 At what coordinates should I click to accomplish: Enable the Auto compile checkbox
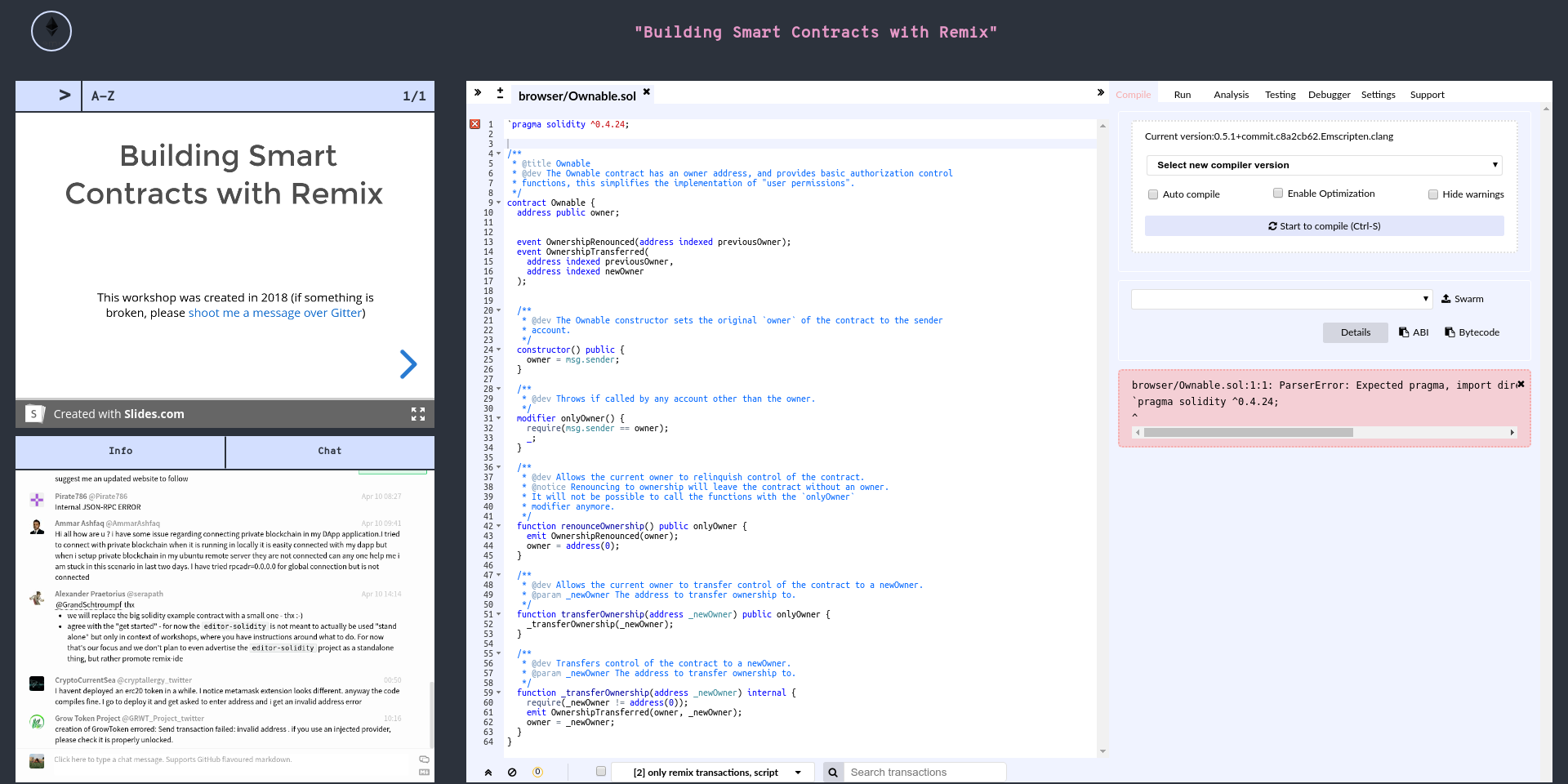(1153, 194)
